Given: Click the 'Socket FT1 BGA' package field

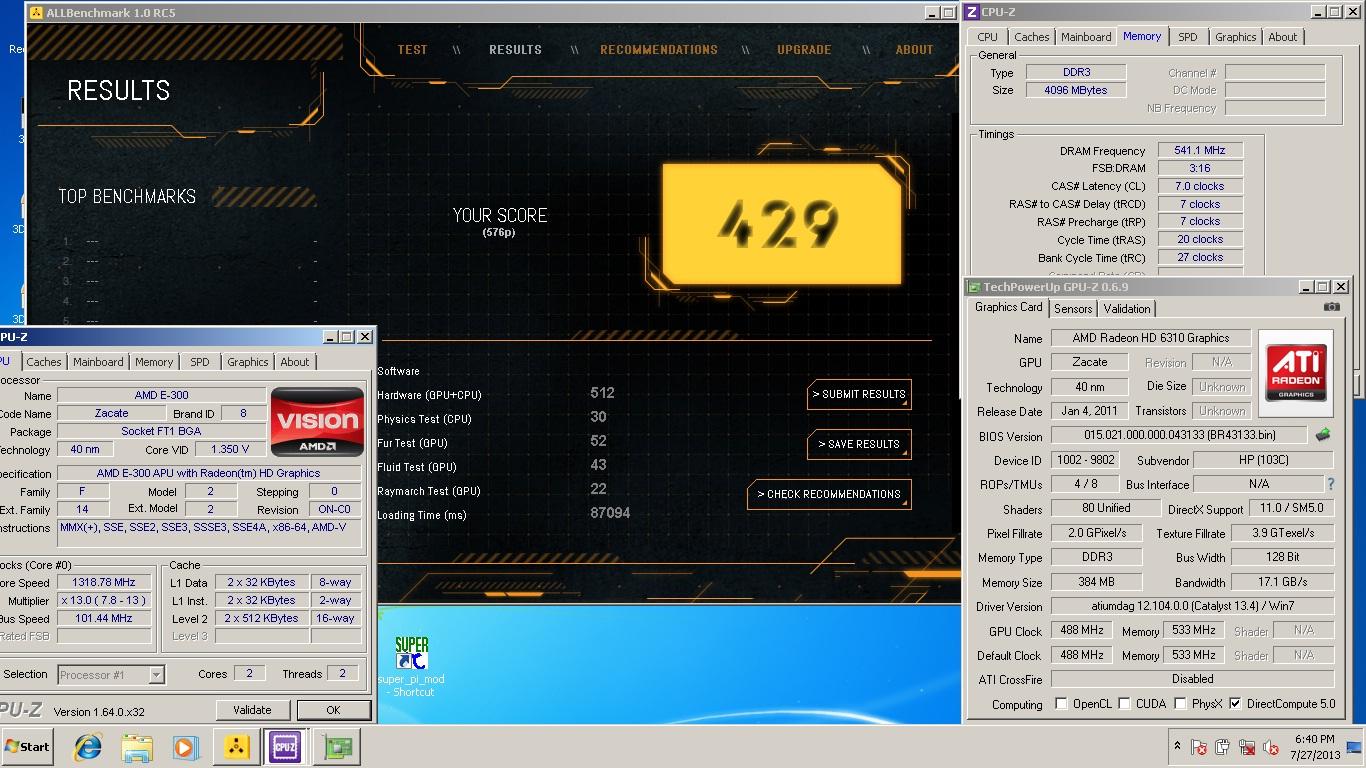Looking at the screenshot, I should (x=161, y=431).
